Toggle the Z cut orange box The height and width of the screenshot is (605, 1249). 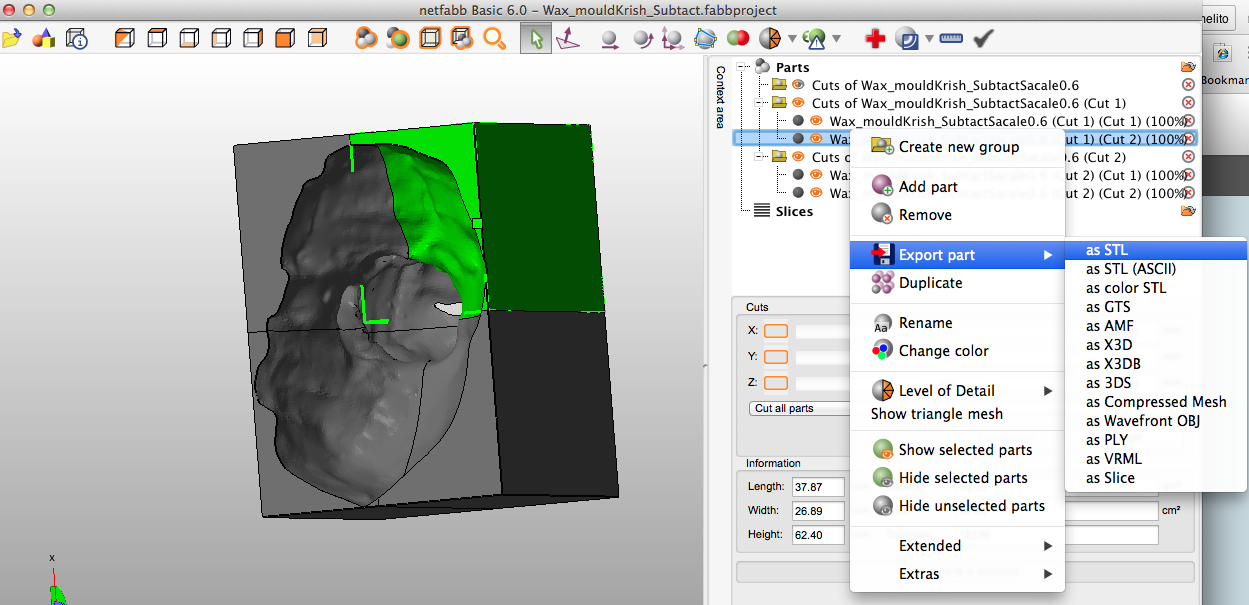point(776,383)
